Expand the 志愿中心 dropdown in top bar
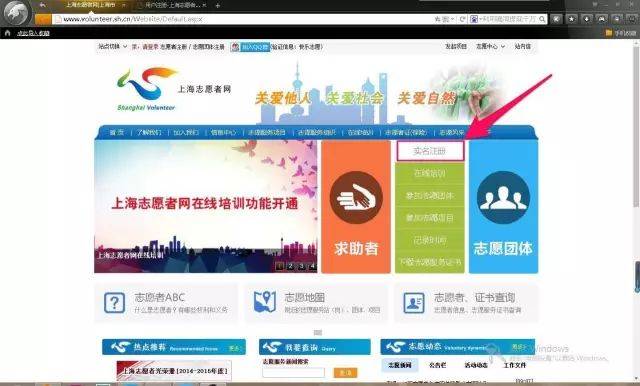Image resolution: width=640 pixels, height=386 pixels. click(490, 47)
